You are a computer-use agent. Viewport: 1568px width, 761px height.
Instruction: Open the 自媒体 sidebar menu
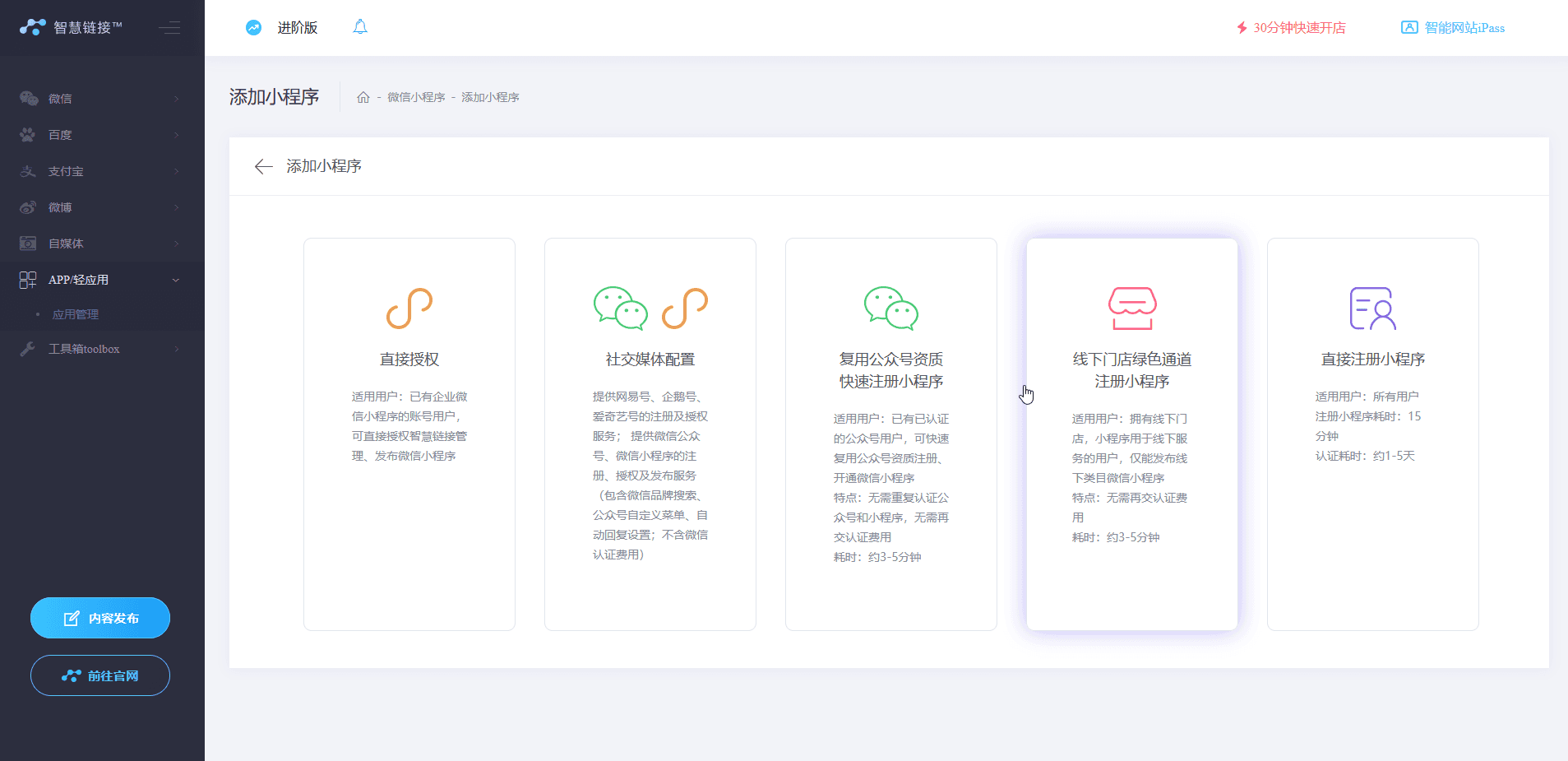pos(102,244)
